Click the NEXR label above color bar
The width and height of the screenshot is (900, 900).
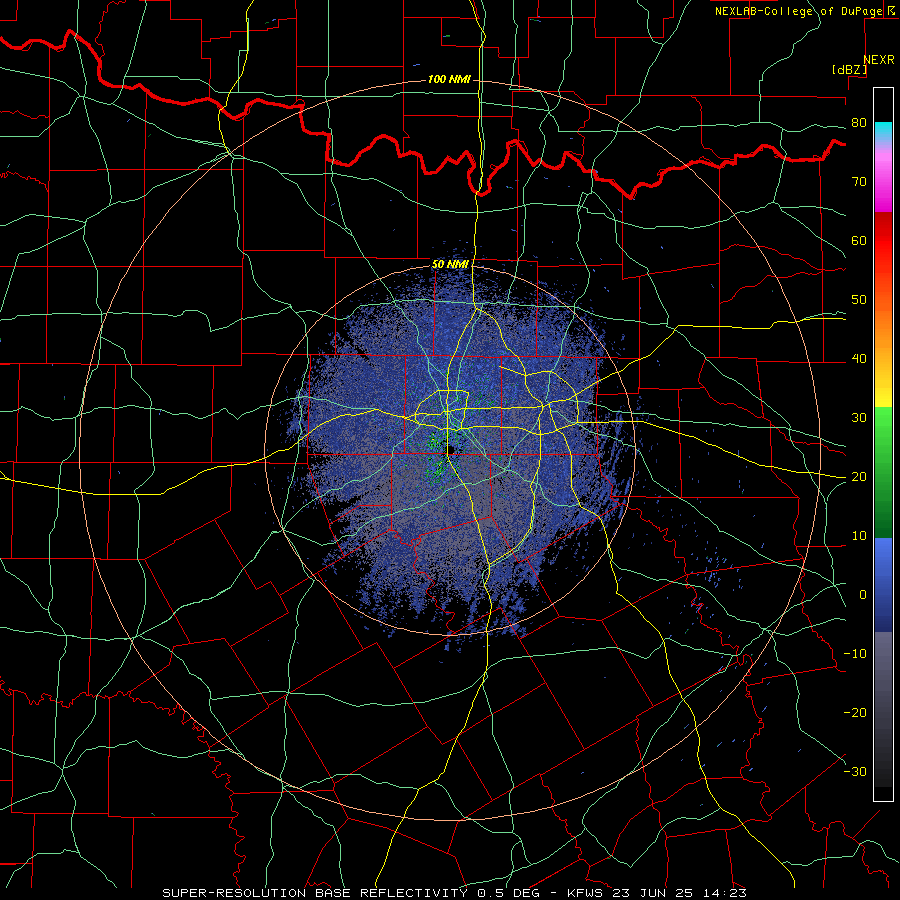tap(878, 60)
